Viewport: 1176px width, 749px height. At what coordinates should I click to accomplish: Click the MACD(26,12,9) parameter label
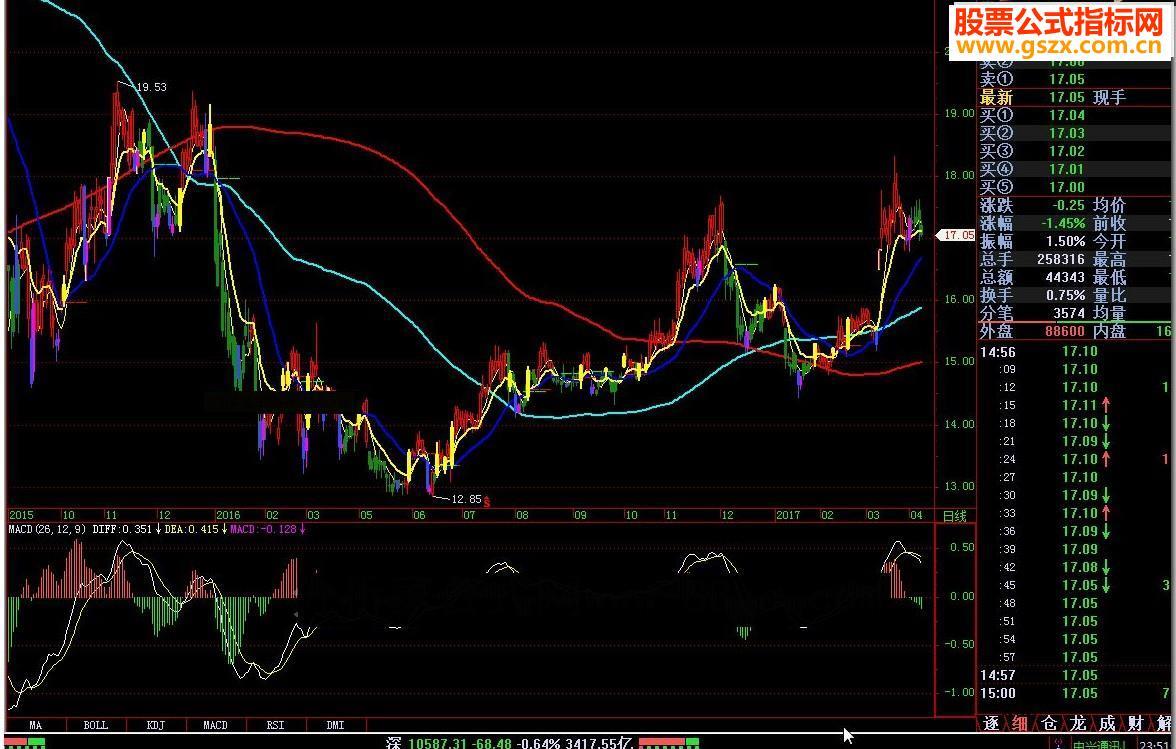pyautogui.click(x=47, y=528)
